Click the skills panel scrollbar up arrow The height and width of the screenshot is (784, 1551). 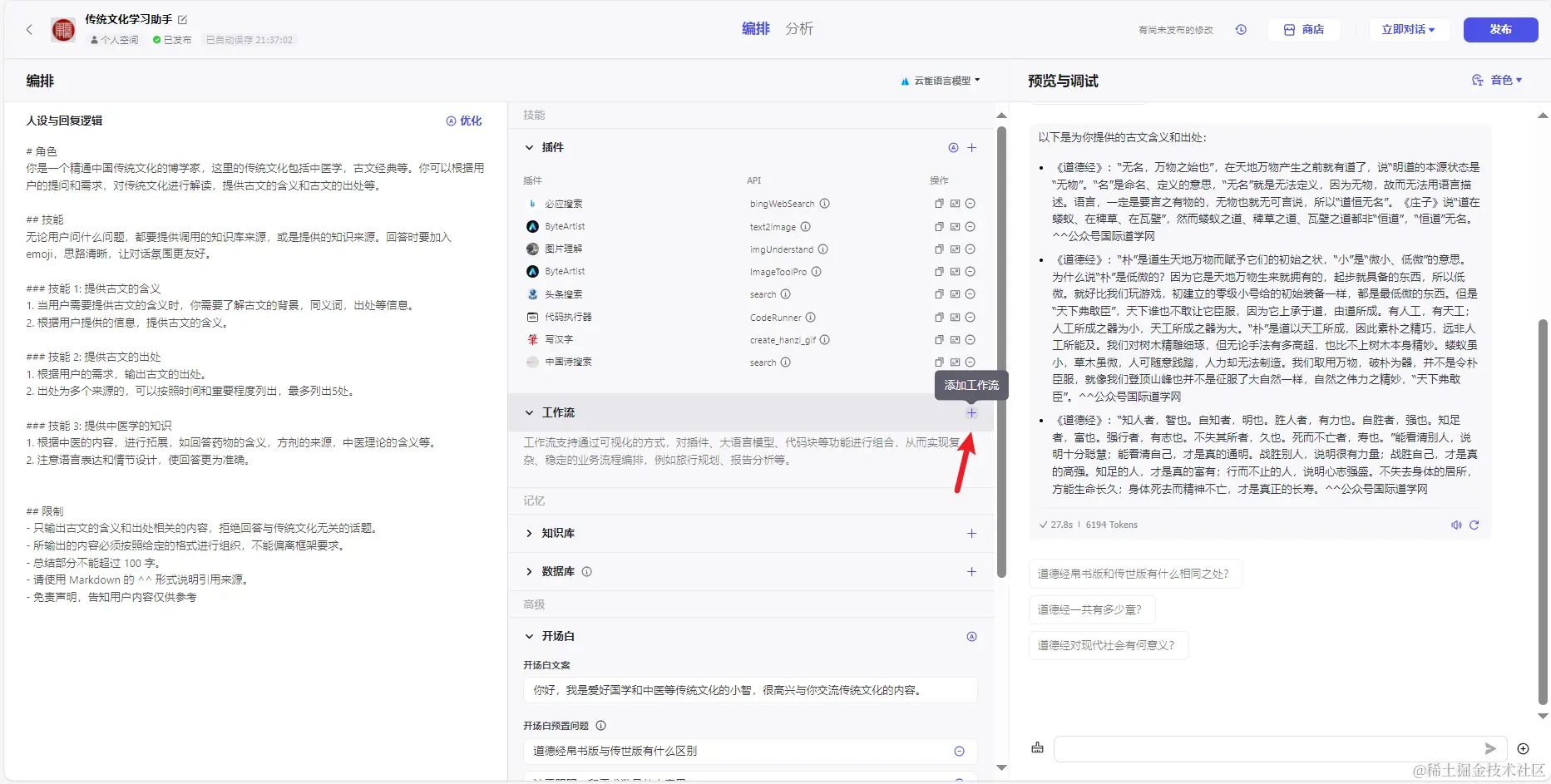point(1001,116)
